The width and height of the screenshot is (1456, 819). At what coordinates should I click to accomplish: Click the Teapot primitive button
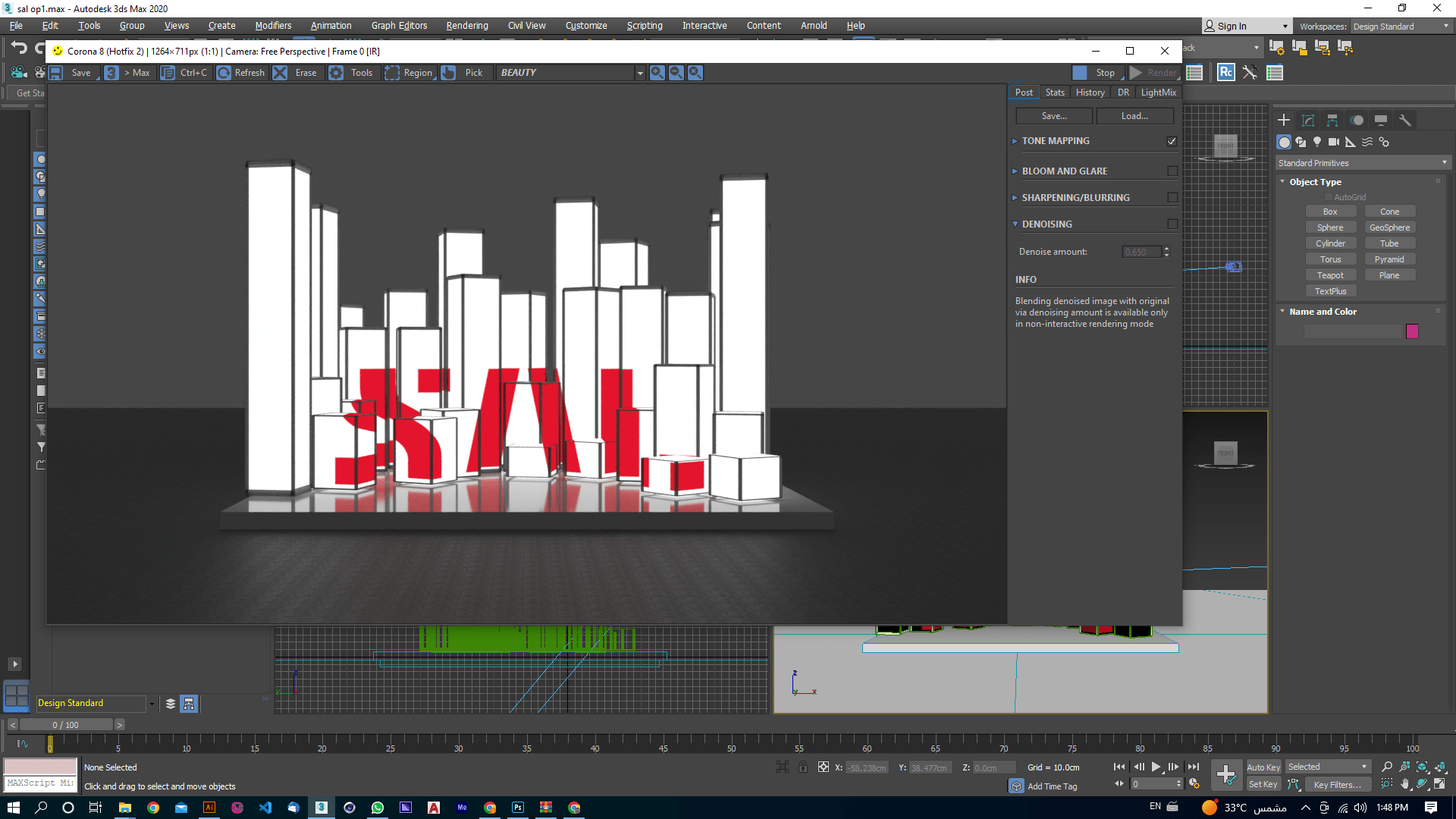point(1330,275)
